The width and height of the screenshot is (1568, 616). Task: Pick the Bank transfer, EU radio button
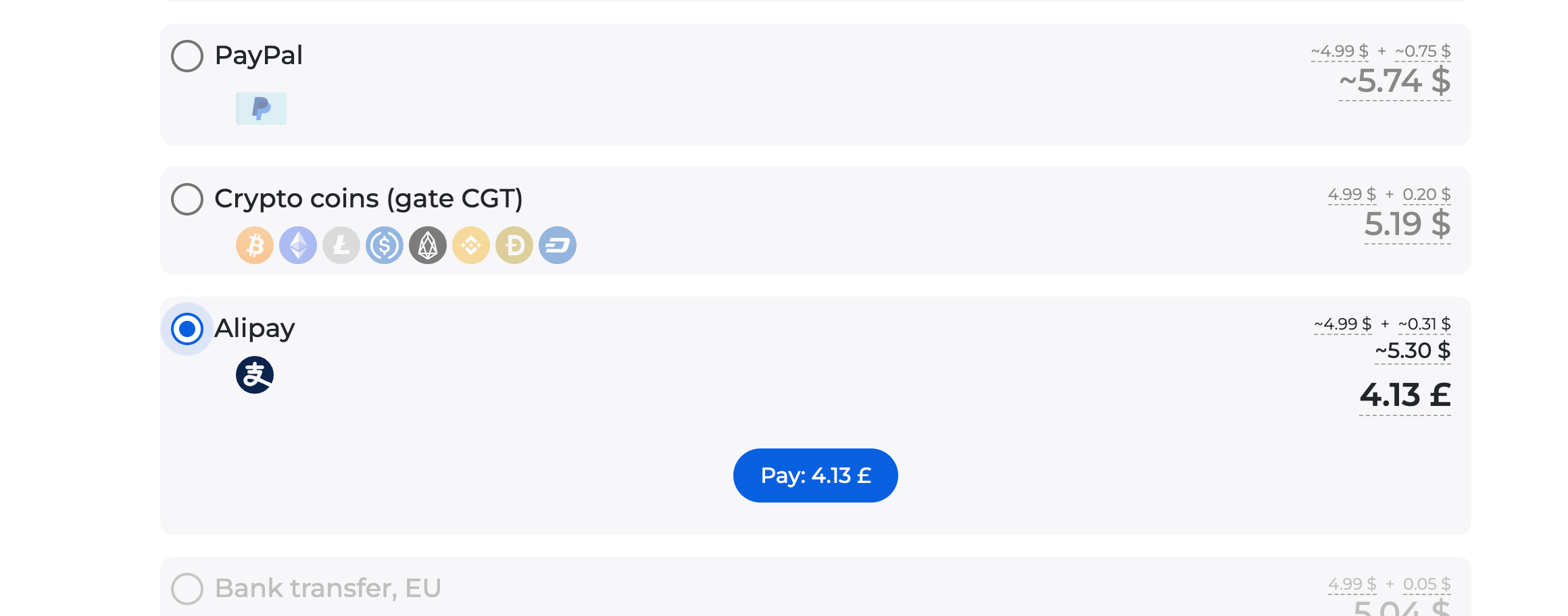click(187, 589)
